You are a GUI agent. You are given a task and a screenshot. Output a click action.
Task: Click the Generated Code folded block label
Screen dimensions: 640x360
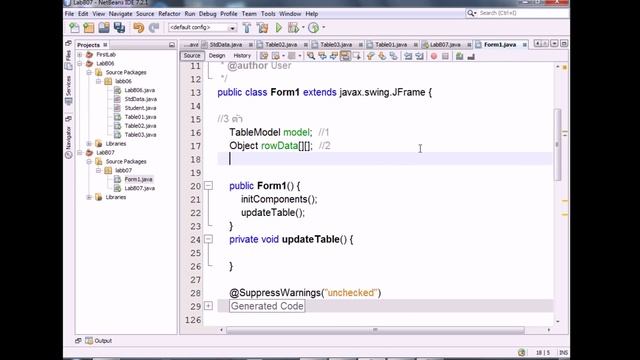(267, 306)
